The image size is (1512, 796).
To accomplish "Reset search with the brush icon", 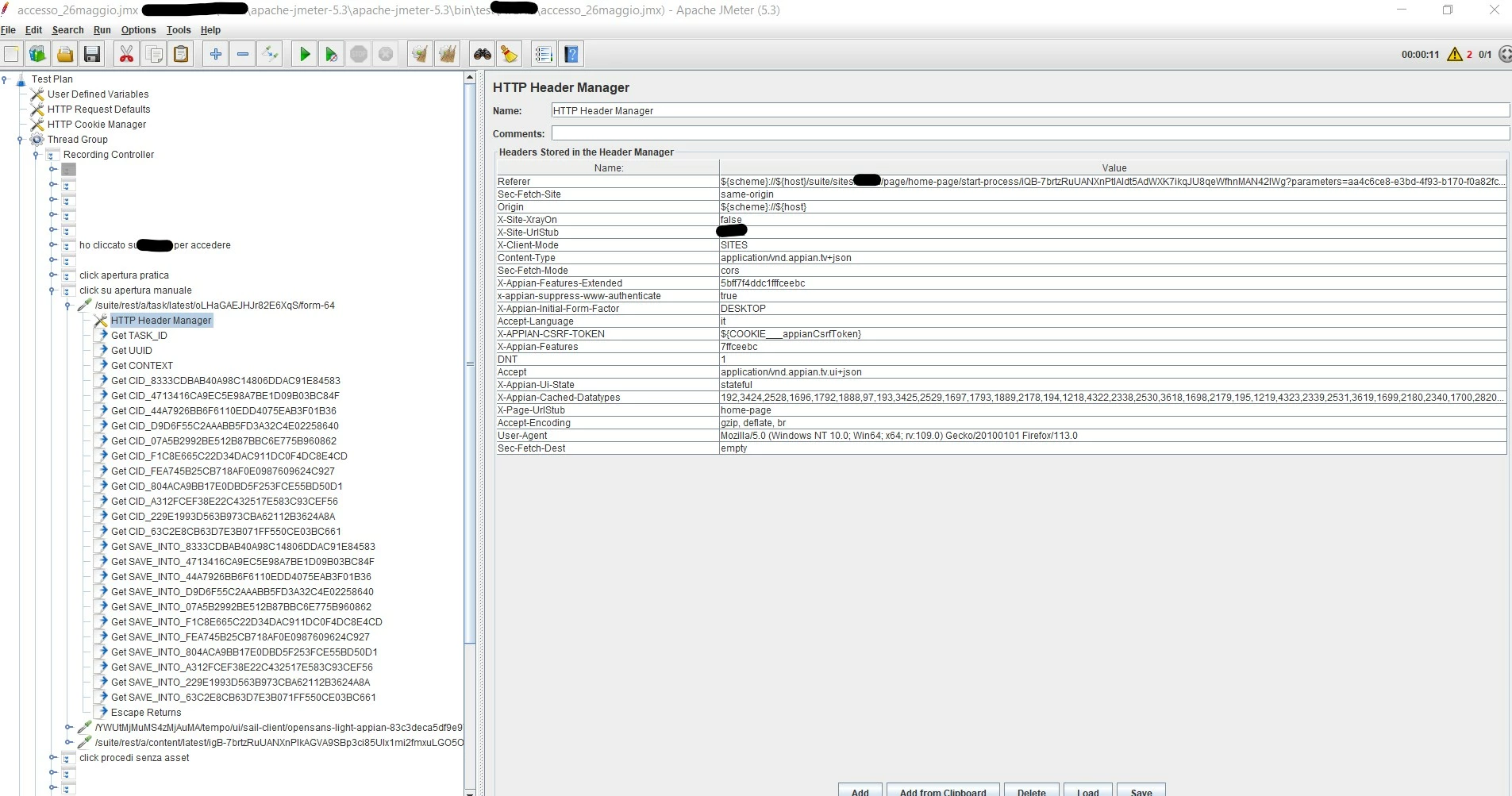I will coord(509,54).
